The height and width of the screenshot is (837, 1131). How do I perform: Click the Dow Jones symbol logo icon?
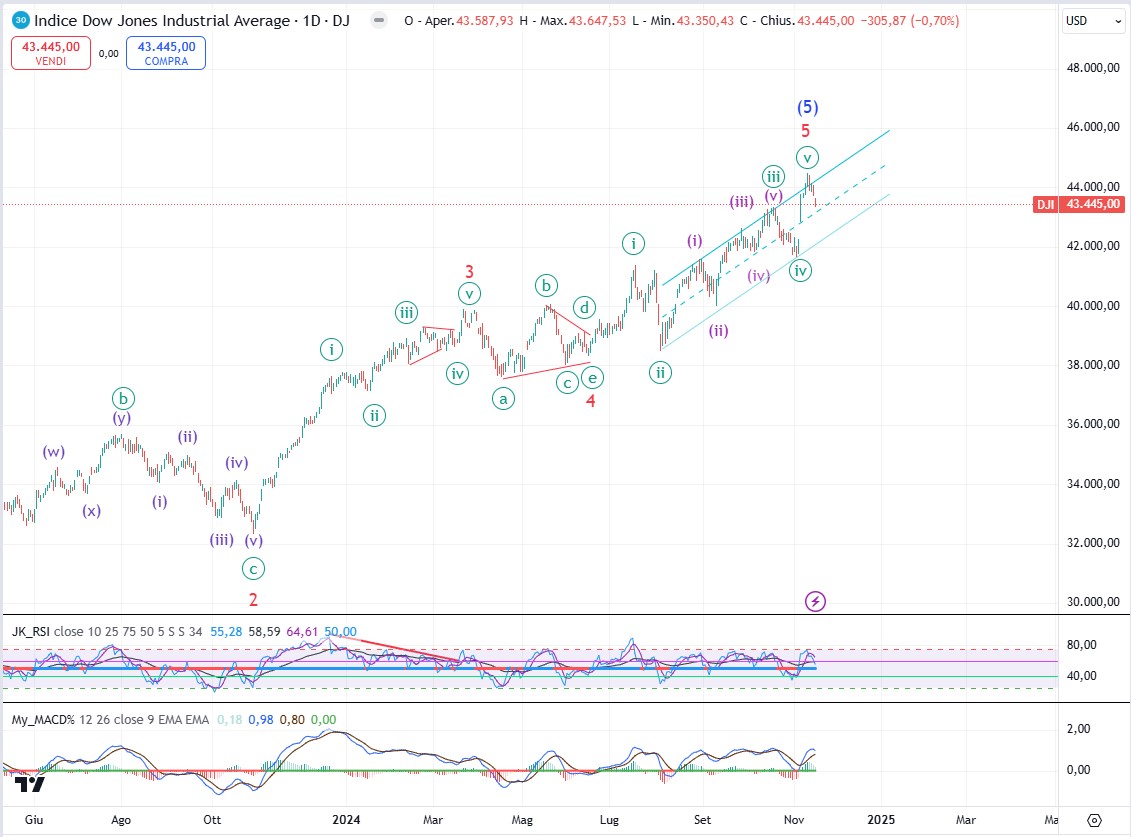click(21, 20)
